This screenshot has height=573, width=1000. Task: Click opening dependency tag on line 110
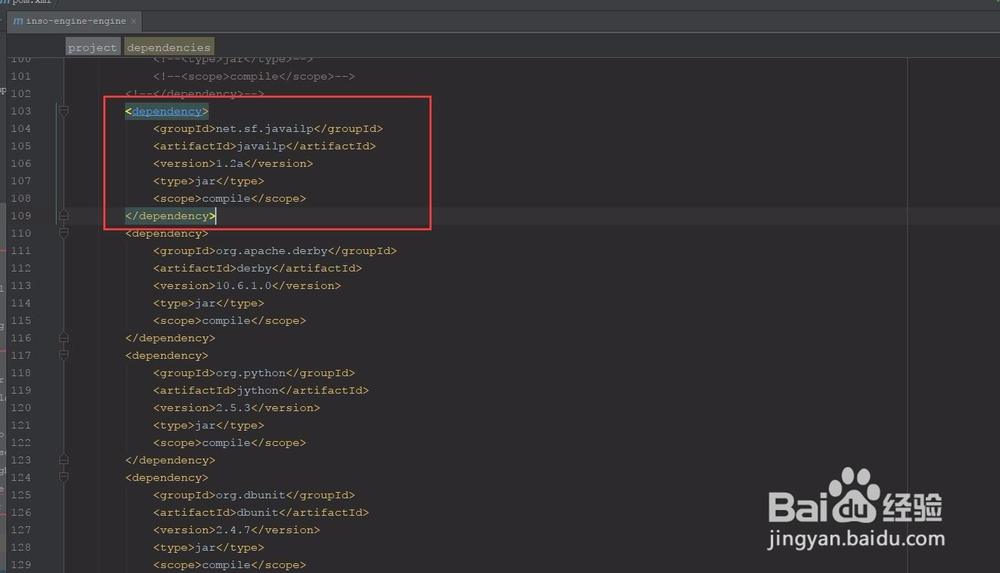coord(166,234)
